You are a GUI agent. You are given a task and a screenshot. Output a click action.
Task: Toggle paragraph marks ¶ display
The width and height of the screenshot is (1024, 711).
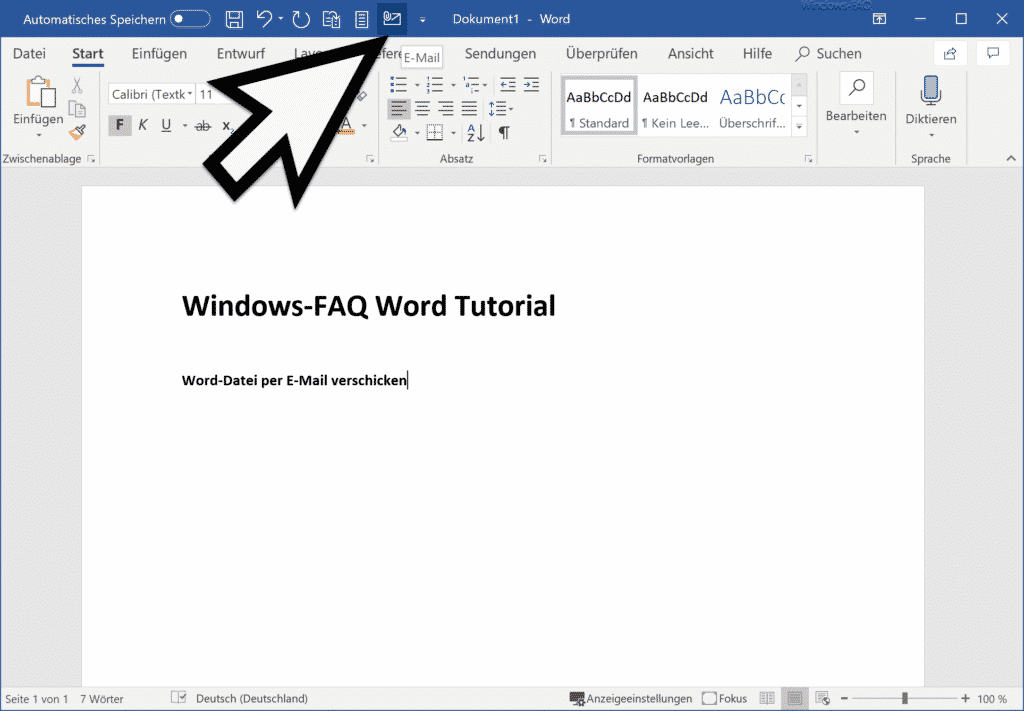pyautogui.click(x=504, y=133)
